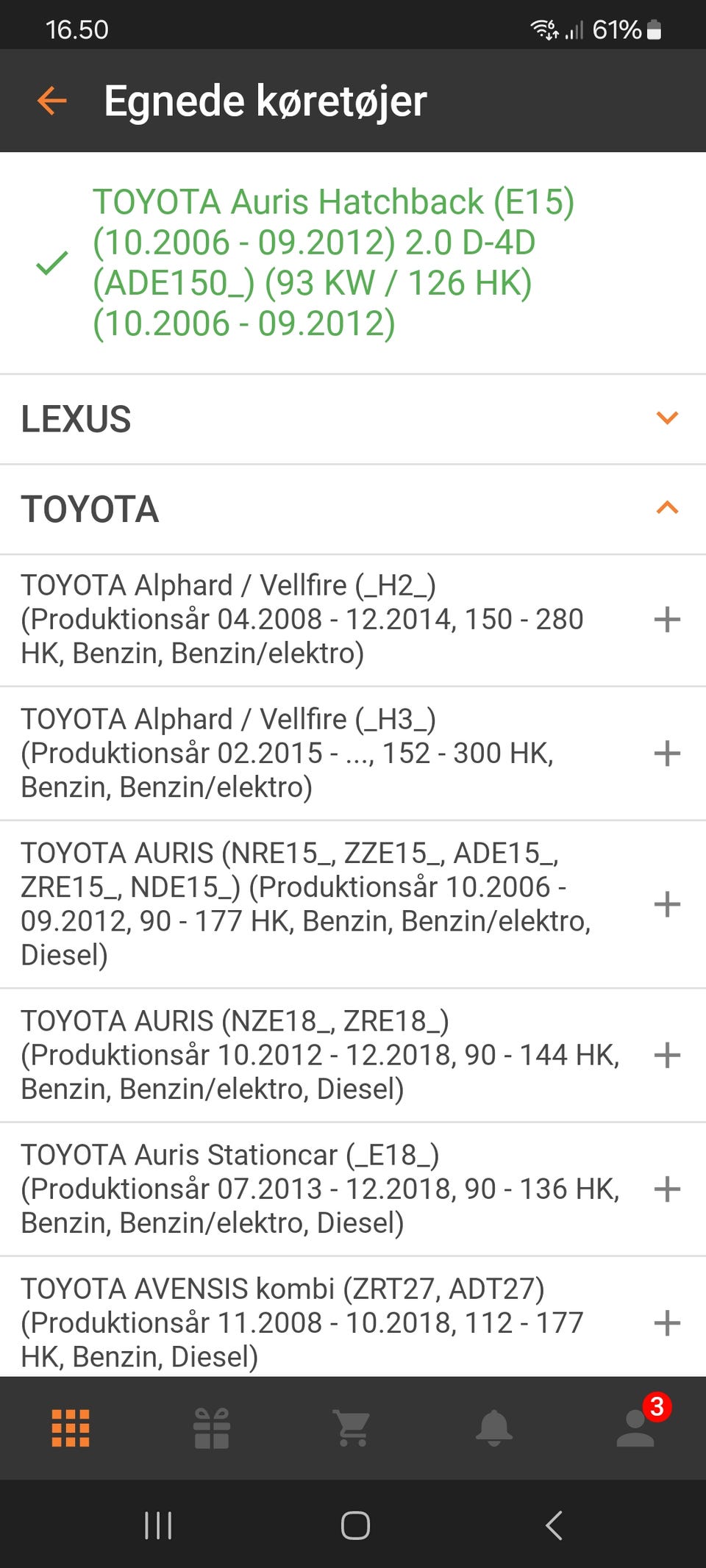Select the green Auris Hatchback (E15) text
This screenshot has width=706, height=1568.
[x=332, y=263]
